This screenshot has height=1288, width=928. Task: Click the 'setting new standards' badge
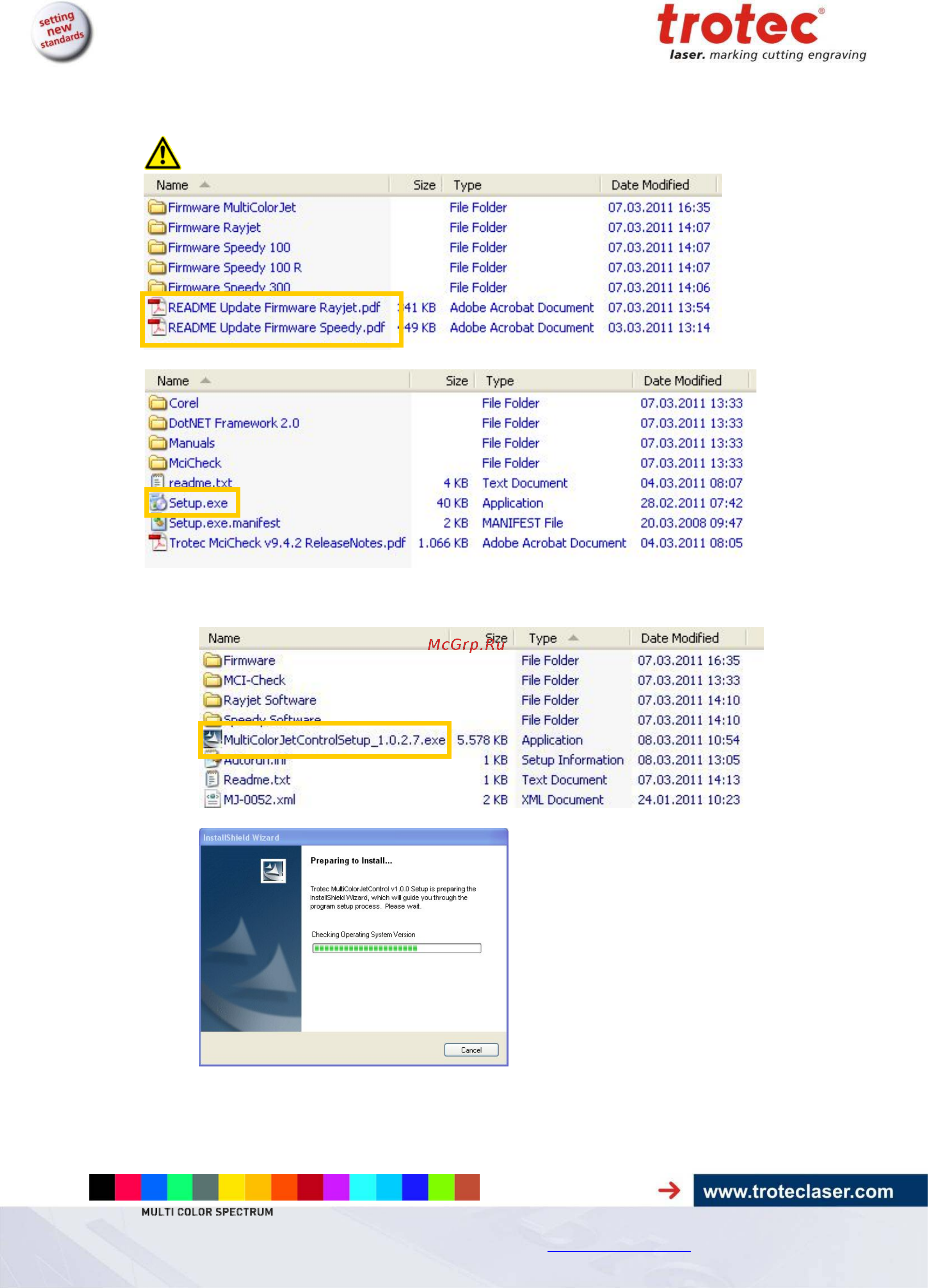point(61,32)
